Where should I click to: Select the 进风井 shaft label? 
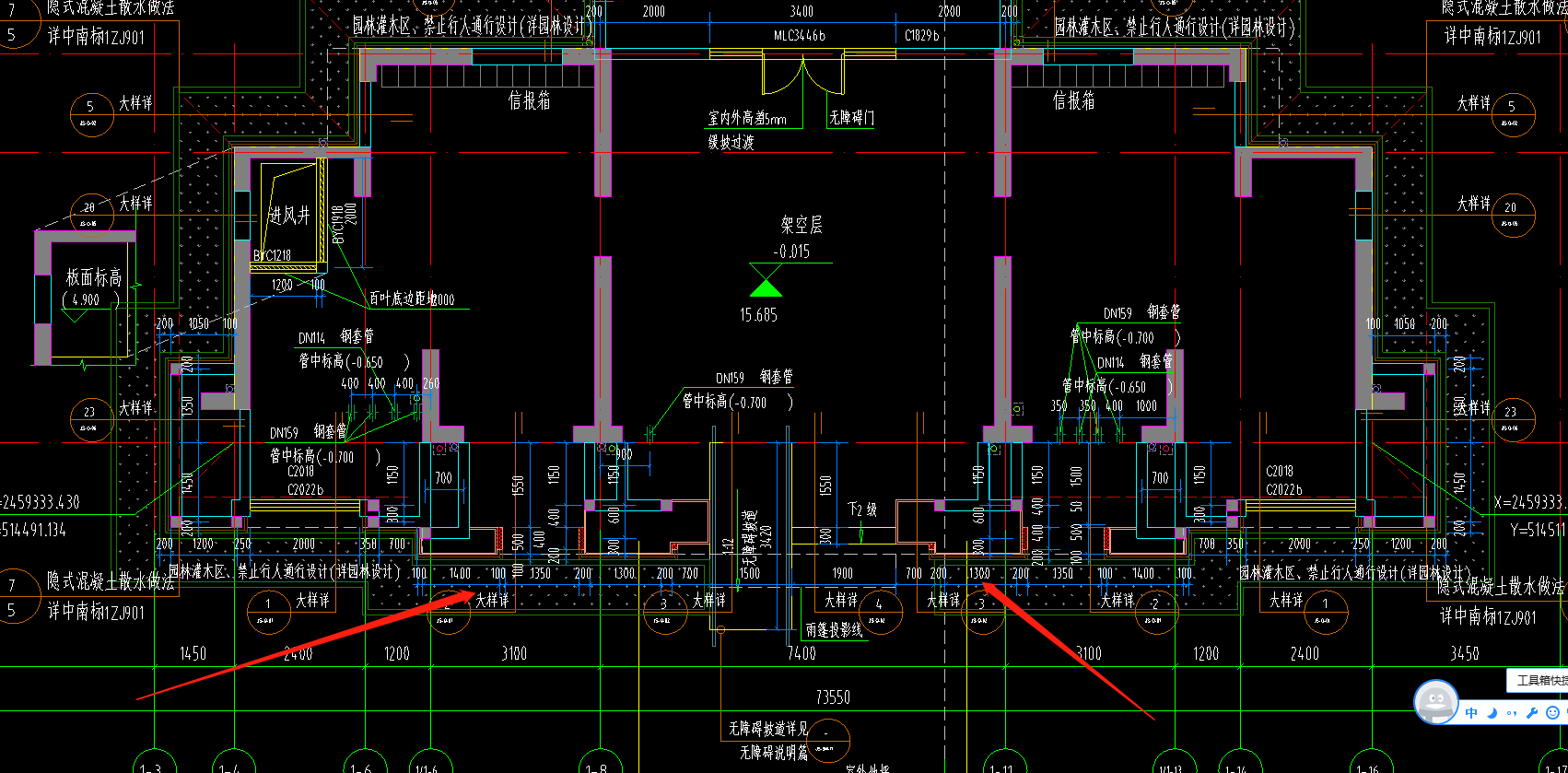click(289, 216)
